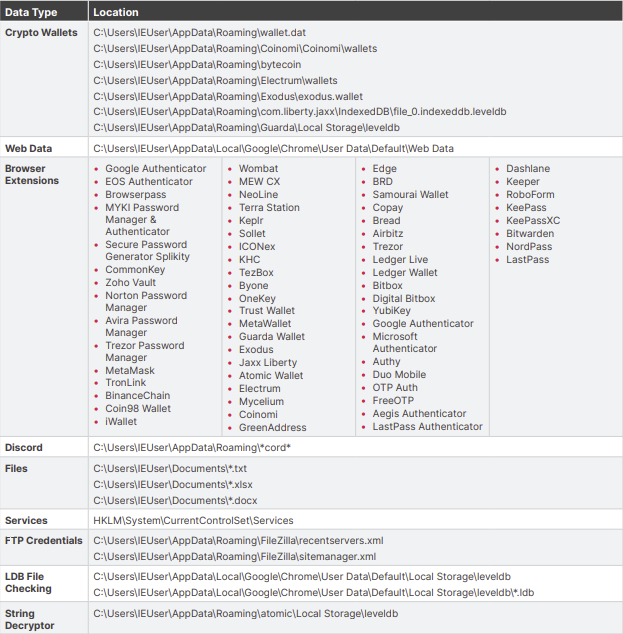Click the Discord Roaming\*cord* path

(x=192, y=448)
